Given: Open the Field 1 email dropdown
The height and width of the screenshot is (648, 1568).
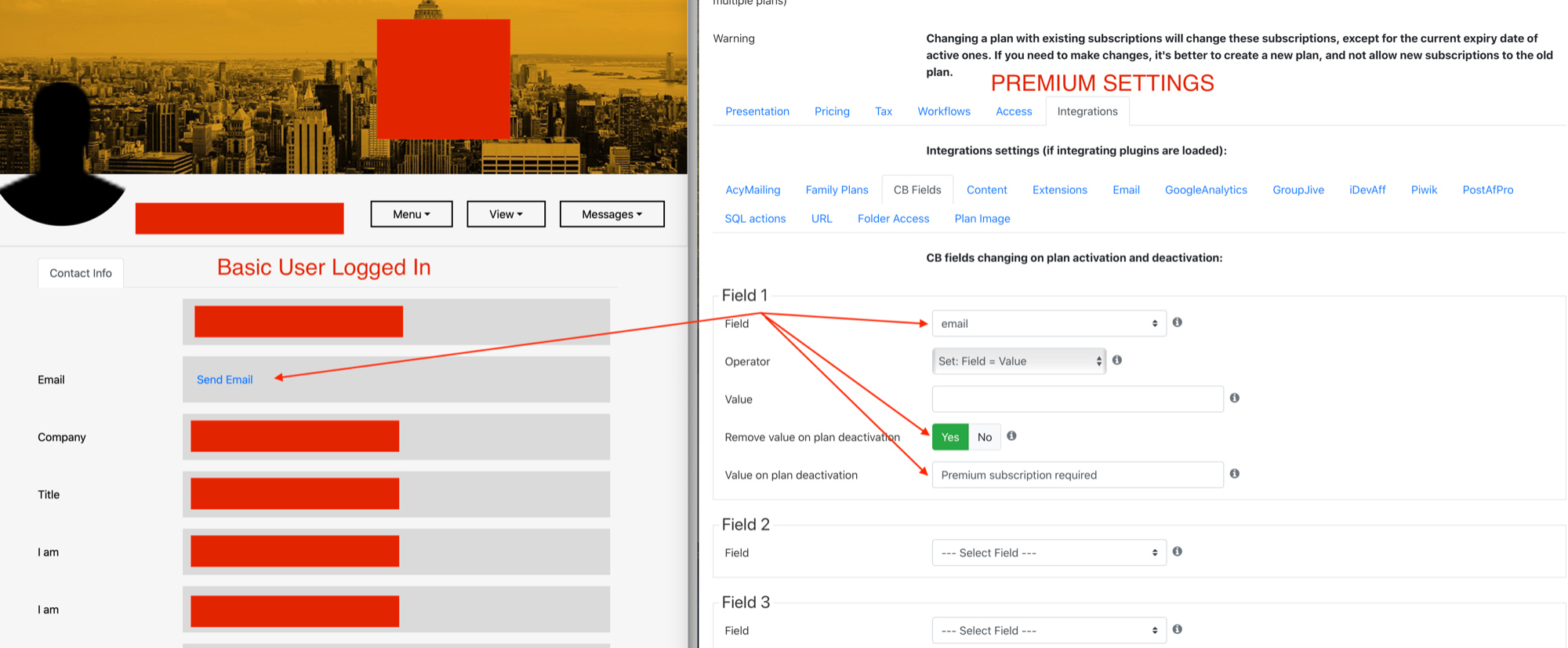Looking at the screenshot, I should pos(1049,323).
